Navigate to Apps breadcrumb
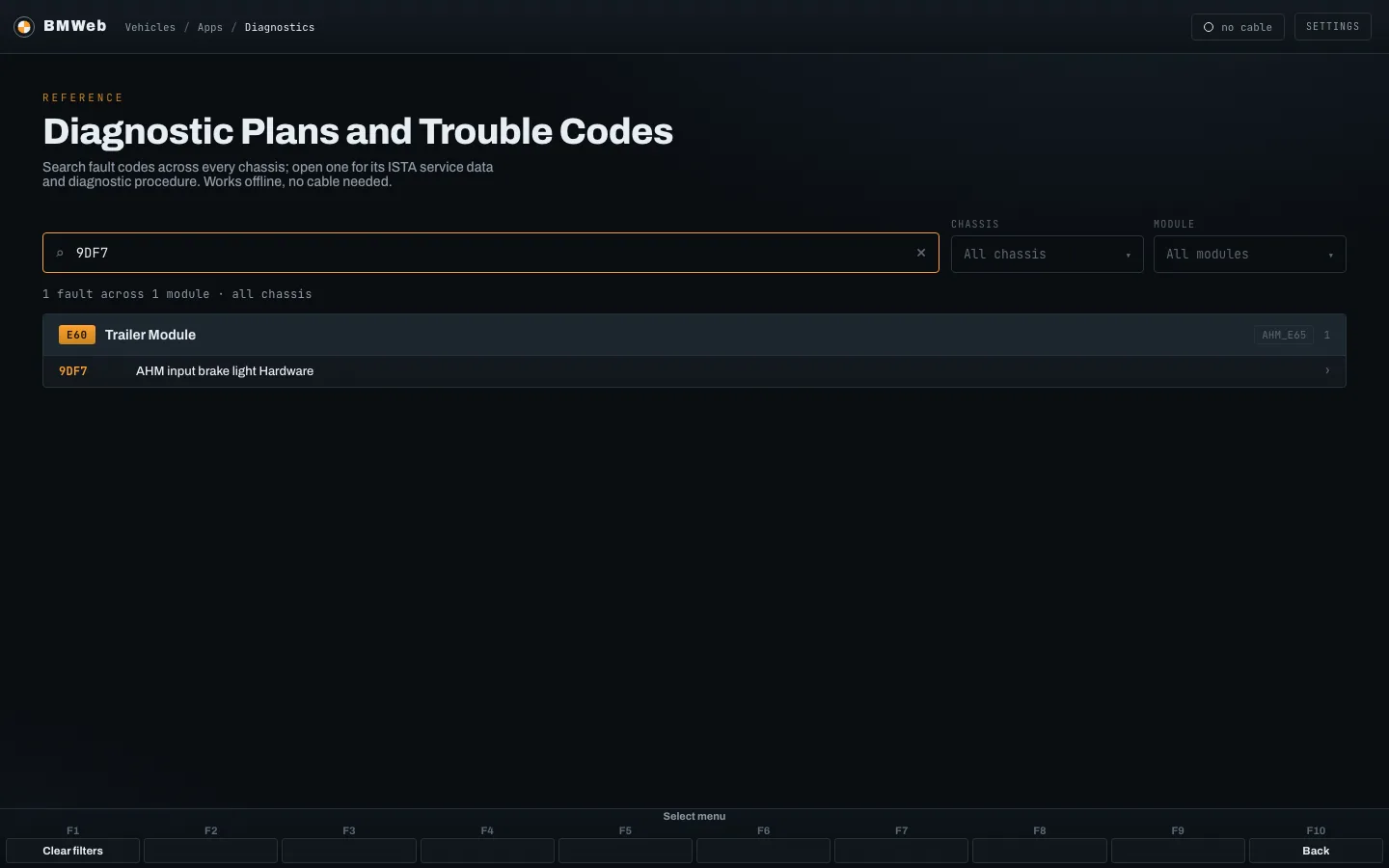The height and width of the screenshot is (868, 1389). pyautogui.click(x=210, y=27)
